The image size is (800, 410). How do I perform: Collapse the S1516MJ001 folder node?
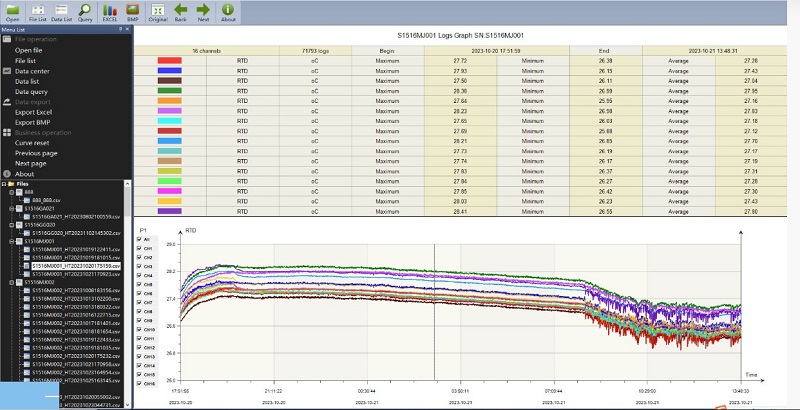point(12,241)
